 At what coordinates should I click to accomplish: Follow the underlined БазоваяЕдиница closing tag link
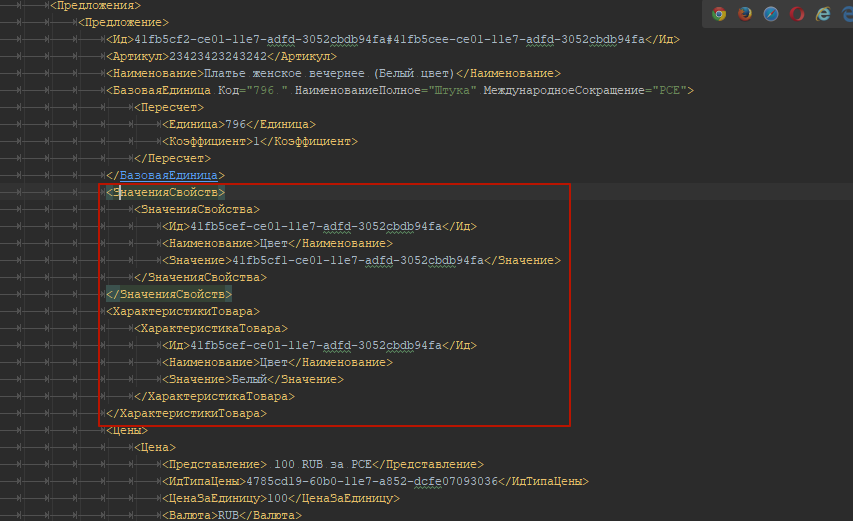(x=168, y=175)
